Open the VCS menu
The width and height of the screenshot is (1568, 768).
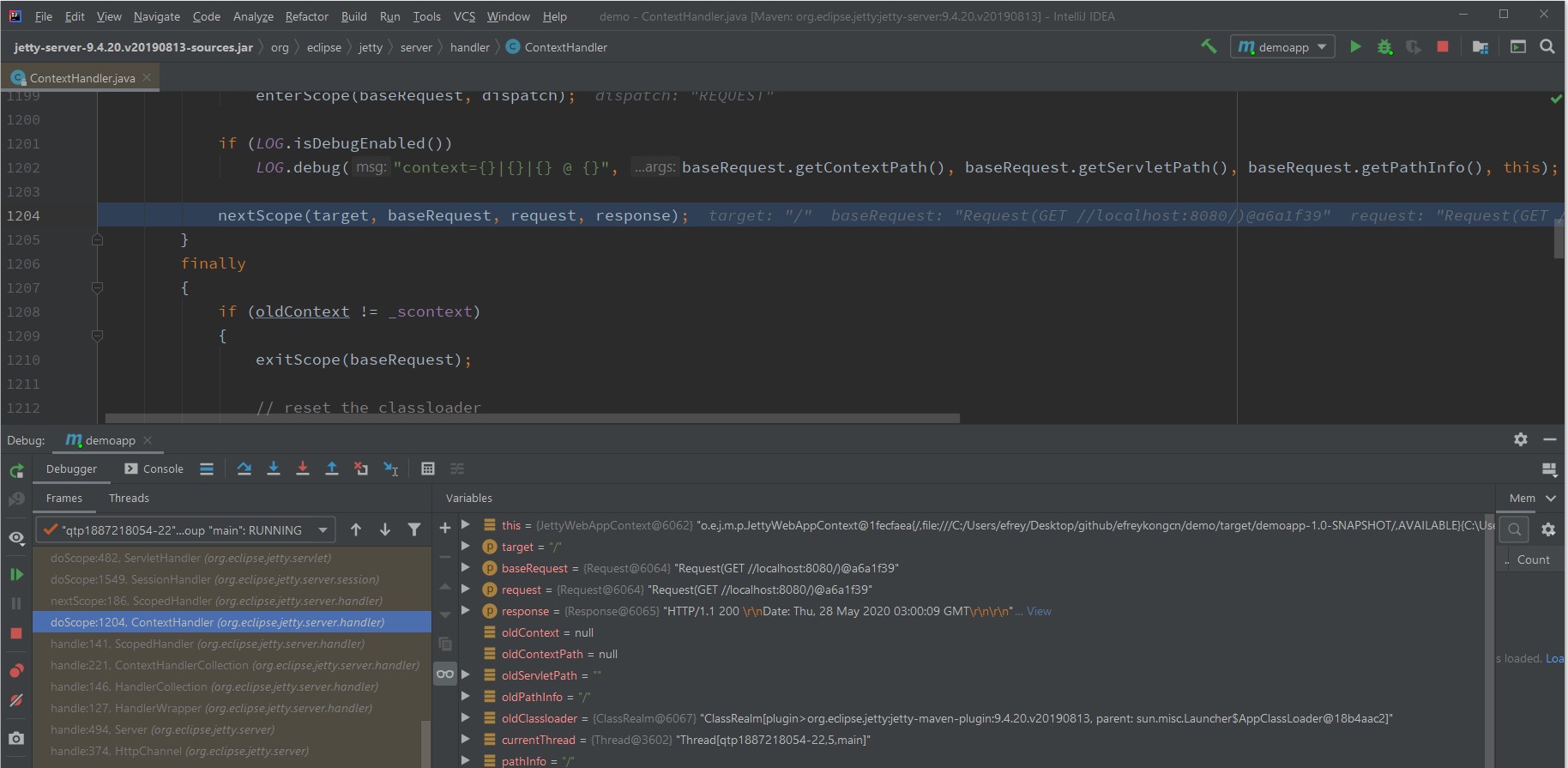coord(464,16)
